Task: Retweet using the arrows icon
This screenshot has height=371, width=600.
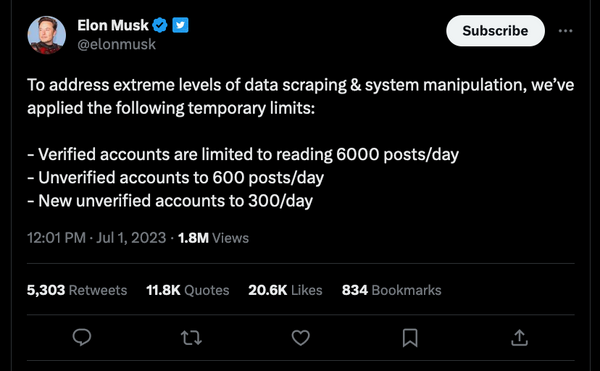Action: click(x=191, y=338)
